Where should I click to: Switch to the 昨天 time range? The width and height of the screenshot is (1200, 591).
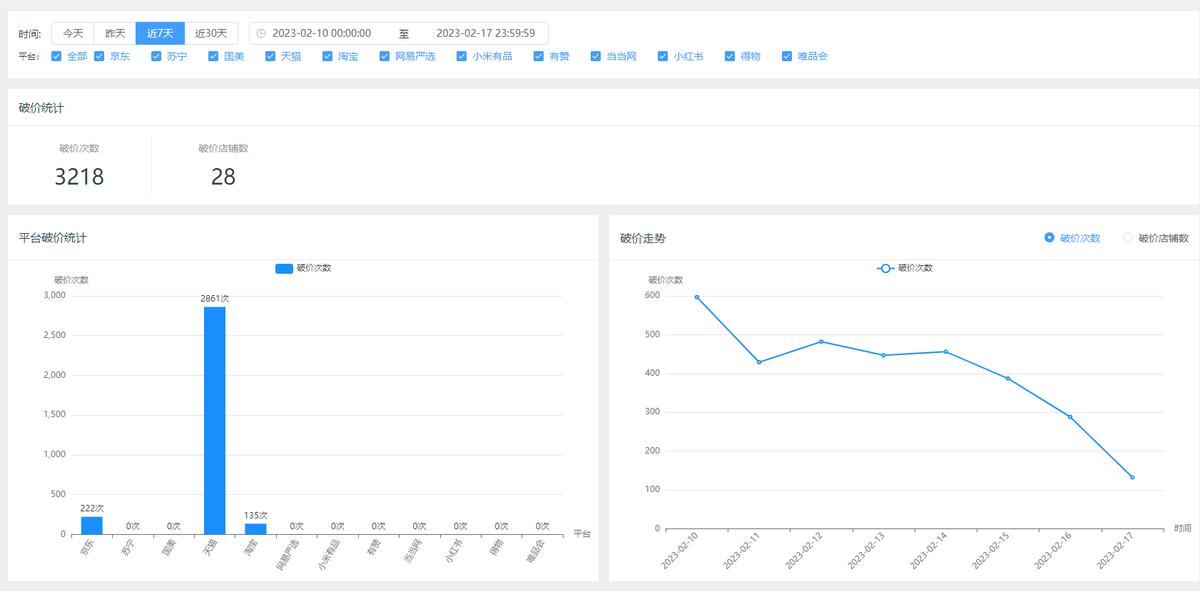(x=115, y=33)
